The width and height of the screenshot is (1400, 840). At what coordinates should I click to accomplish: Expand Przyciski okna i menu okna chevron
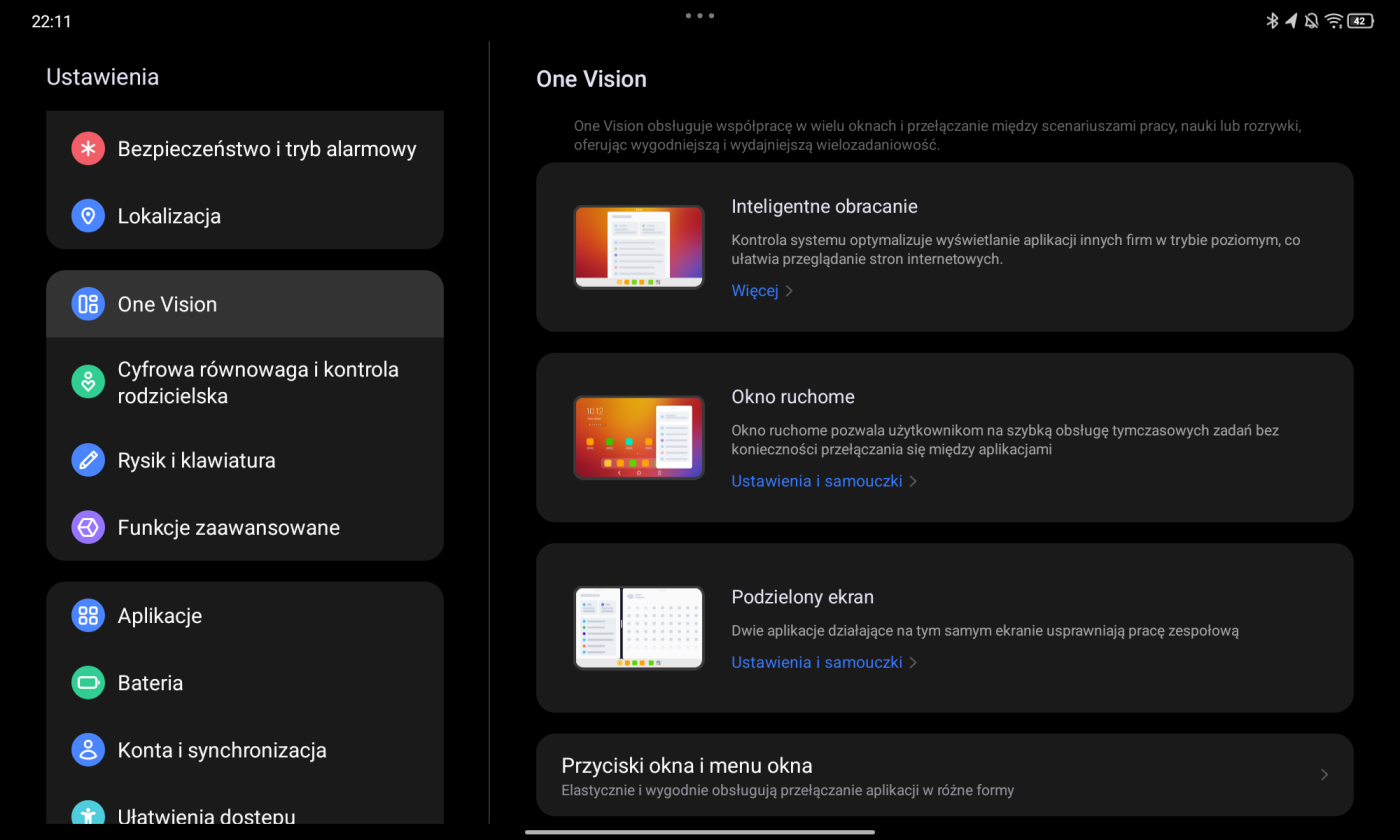coord(1324,775)
